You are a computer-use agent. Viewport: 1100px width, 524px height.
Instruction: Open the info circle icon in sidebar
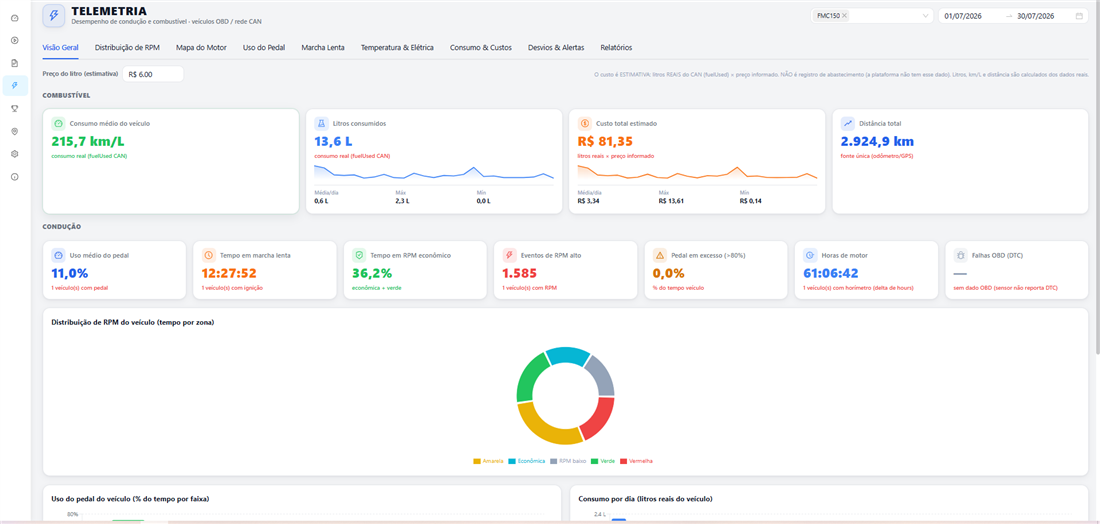tap(15, 177)
